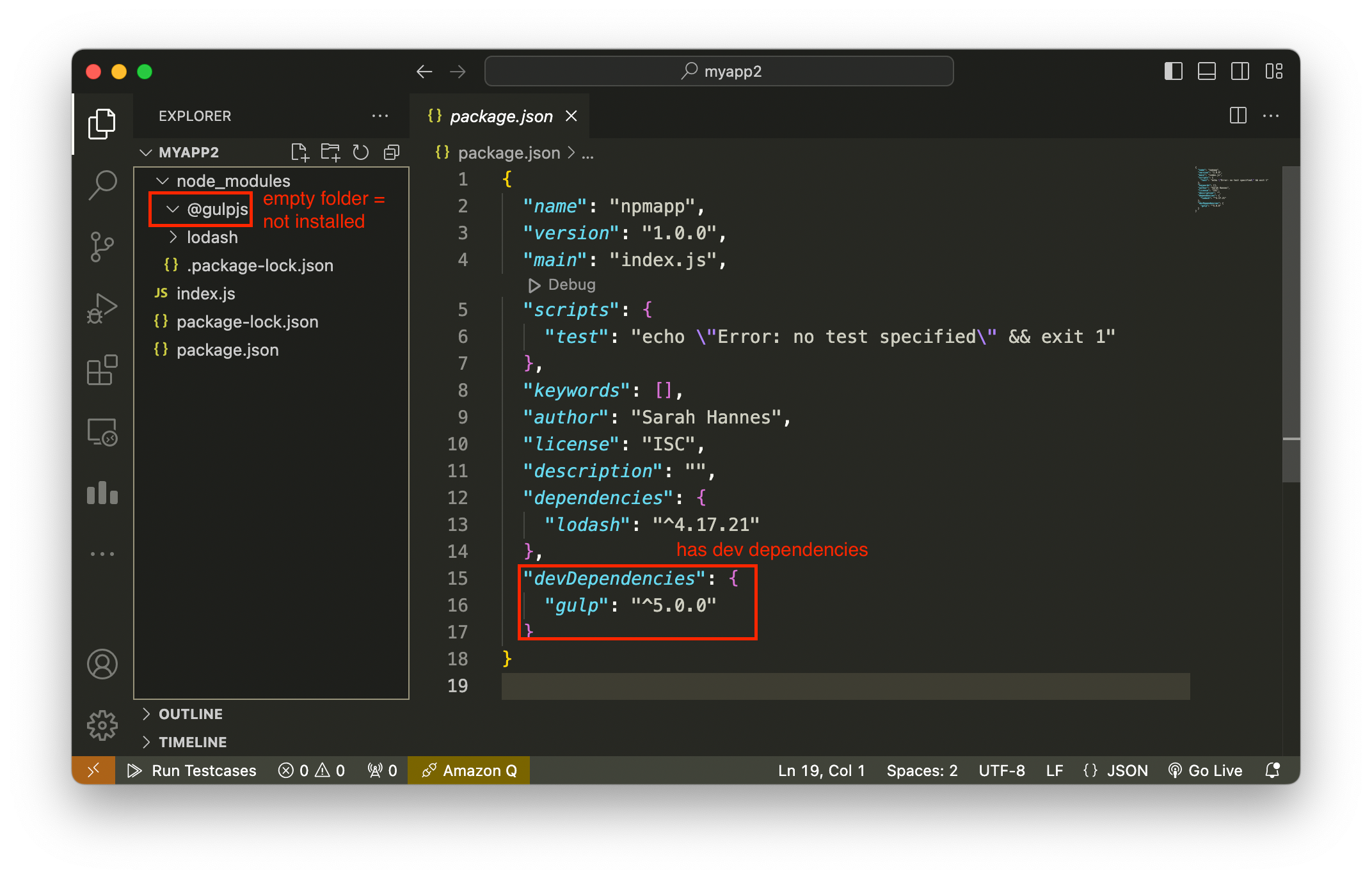Click the New Folder icon in Explorer
The width and height of the screenshot is (1372, 879).
tap(330, 152)
